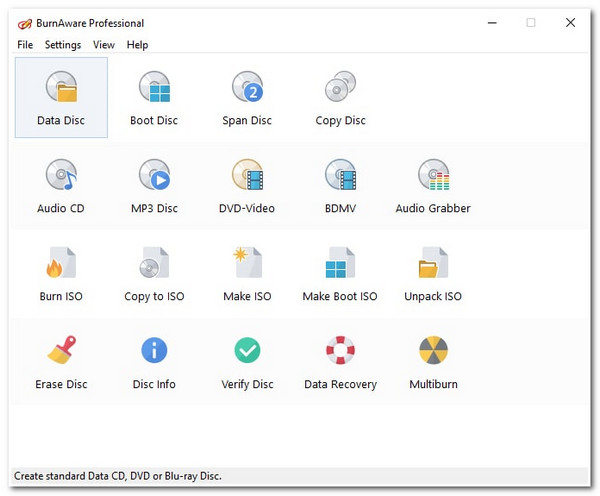The height and width of the screenshot is (496, 600).
Task: Open the File menu
Action: (x=25, y=45)
